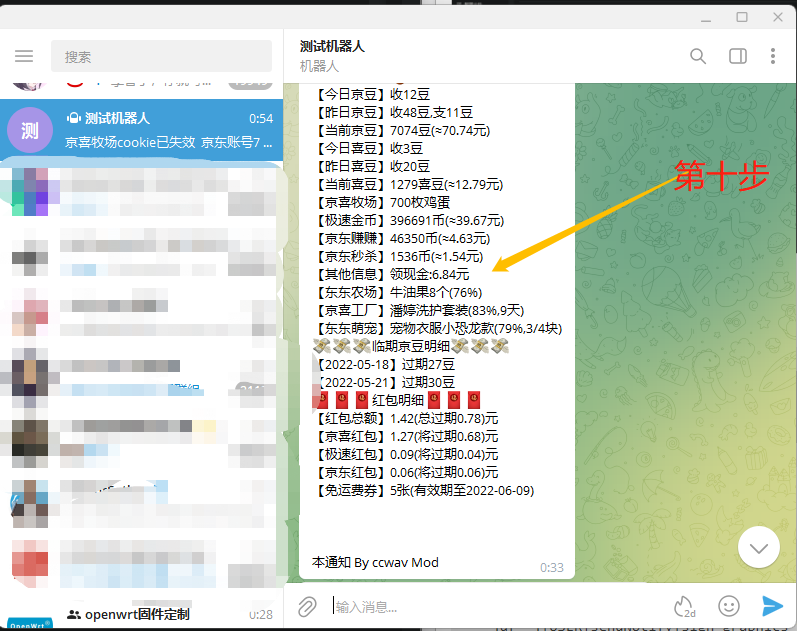The height and width of the screenshot is (631, 797).
Task: Focus the 输入消息 message input box
Action: tap(498, 607)
